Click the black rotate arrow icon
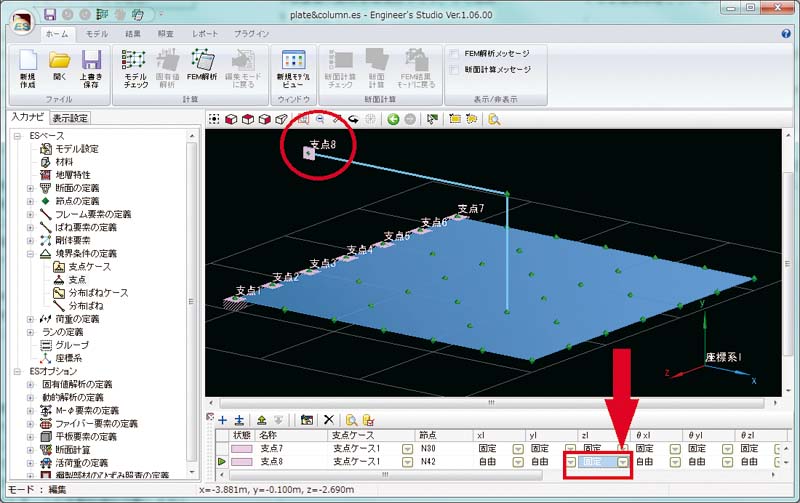 tap(353, 119)
